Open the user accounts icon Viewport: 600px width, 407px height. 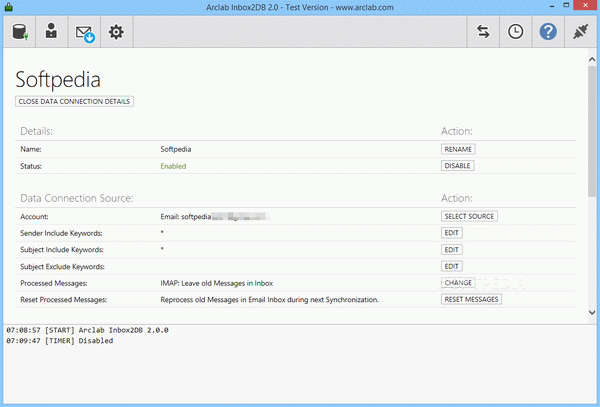pyautogui.click(x=52, y=32)
